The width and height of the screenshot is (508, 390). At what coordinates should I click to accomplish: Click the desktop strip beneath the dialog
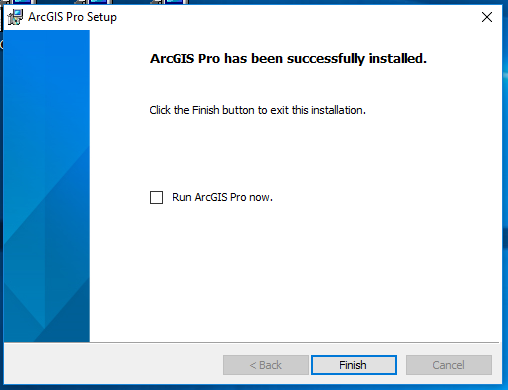pyautogui.click(x=253, y=387)
